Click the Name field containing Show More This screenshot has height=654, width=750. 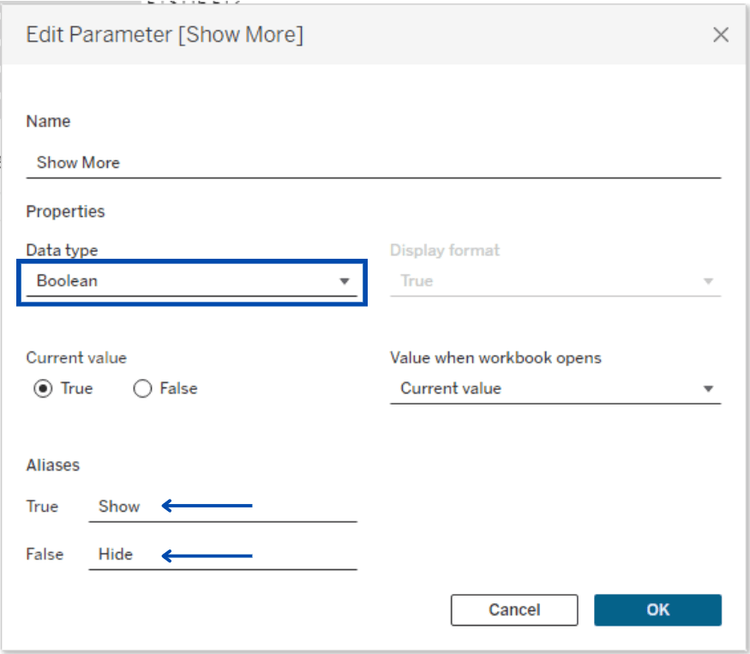tap(374, 163)
